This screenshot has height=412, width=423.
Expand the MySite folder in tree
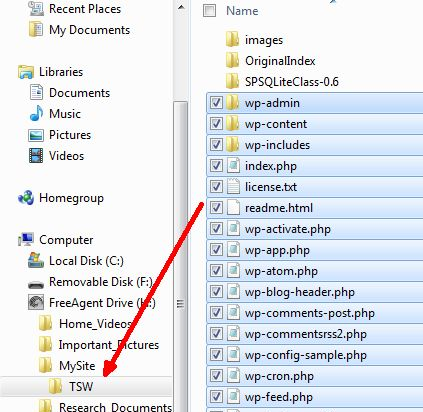point(77,366)
